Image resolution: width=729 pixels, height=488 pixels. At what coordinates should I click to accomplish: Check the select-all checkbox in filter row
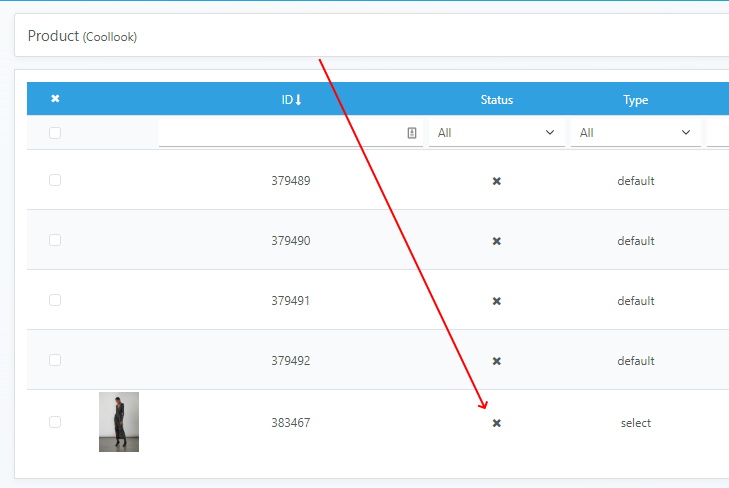tap(55, 133)
